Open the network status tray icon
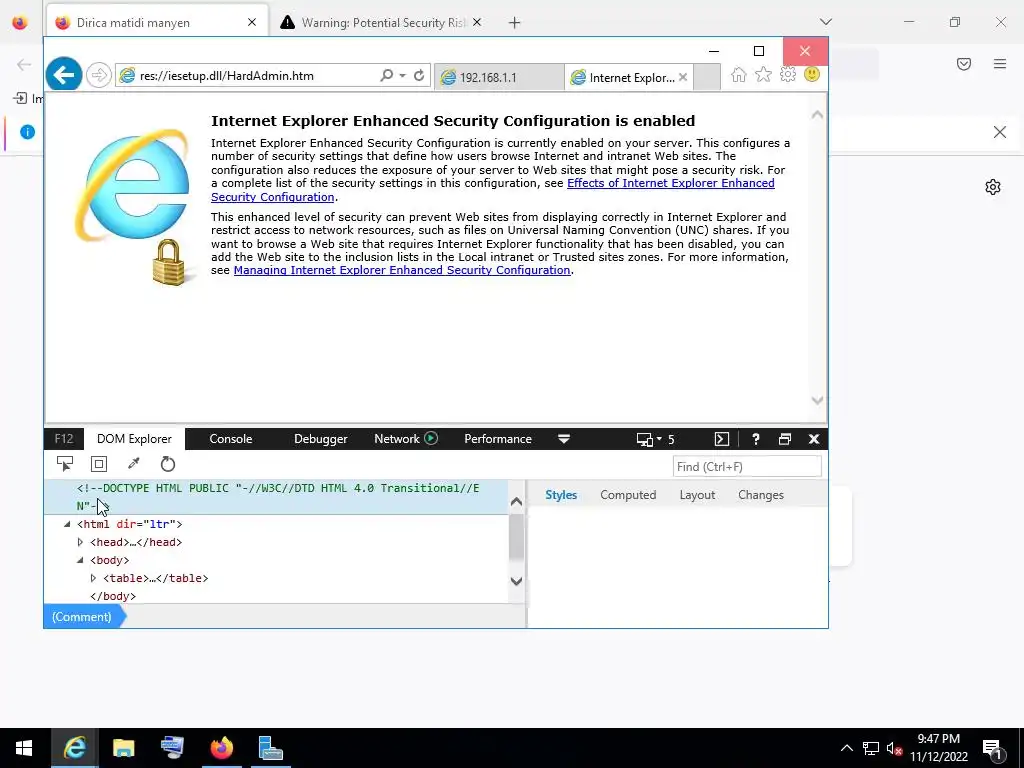The width and height of the screenshot is (1024, 768). 871,748
